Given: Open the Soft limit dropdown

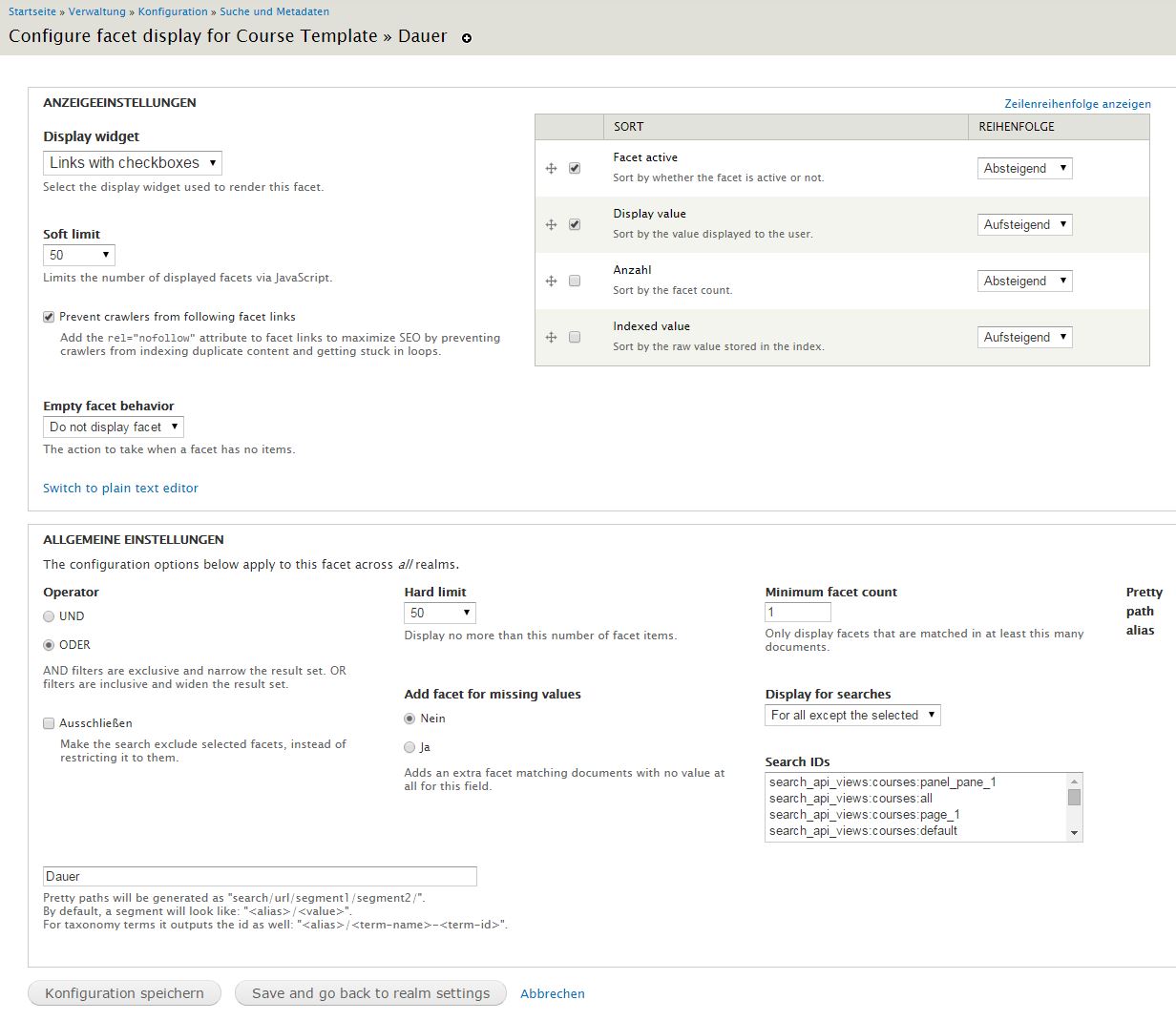Looking at the screenshot, I should click(79, 255).
